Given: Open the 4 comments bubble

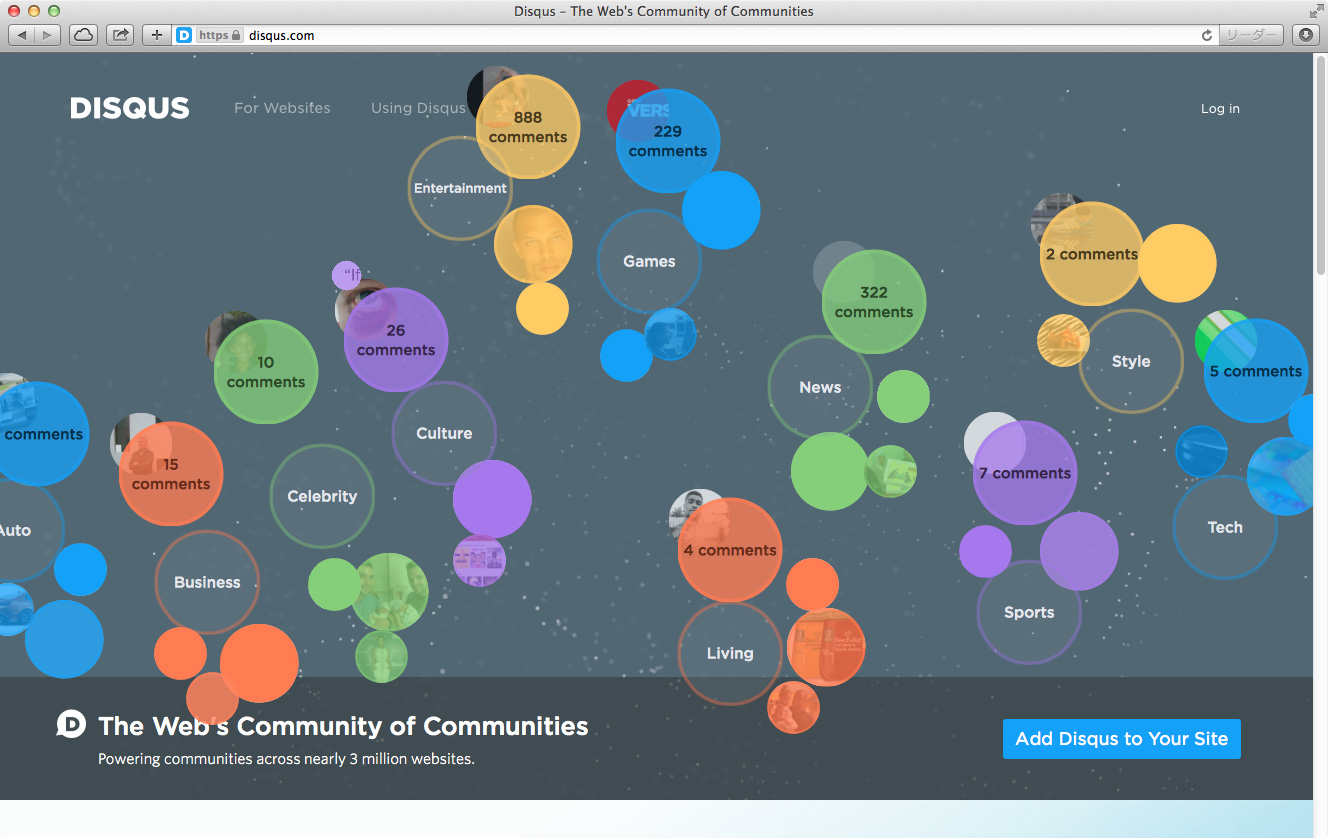Looking at the screenshot, I should coord(730,550).
